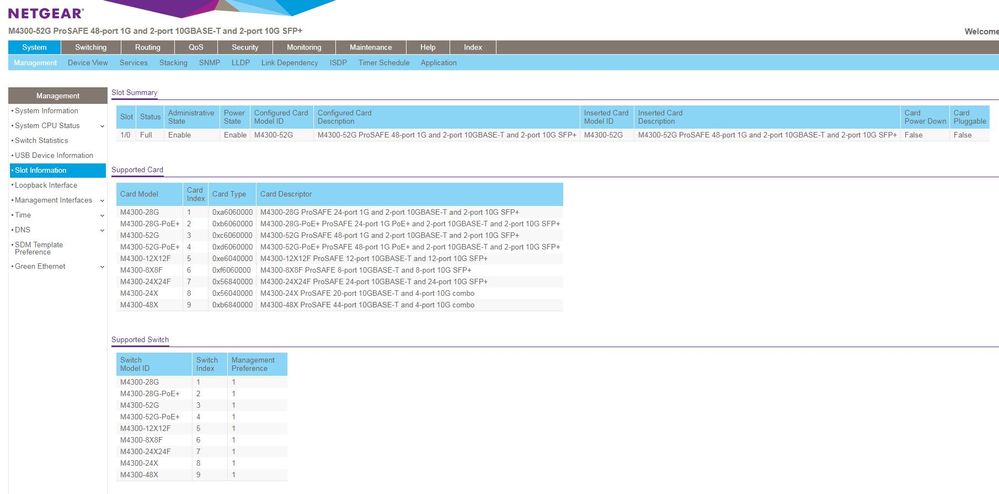
Task: Open the Monitoring tab
Action: click(304, 47)
